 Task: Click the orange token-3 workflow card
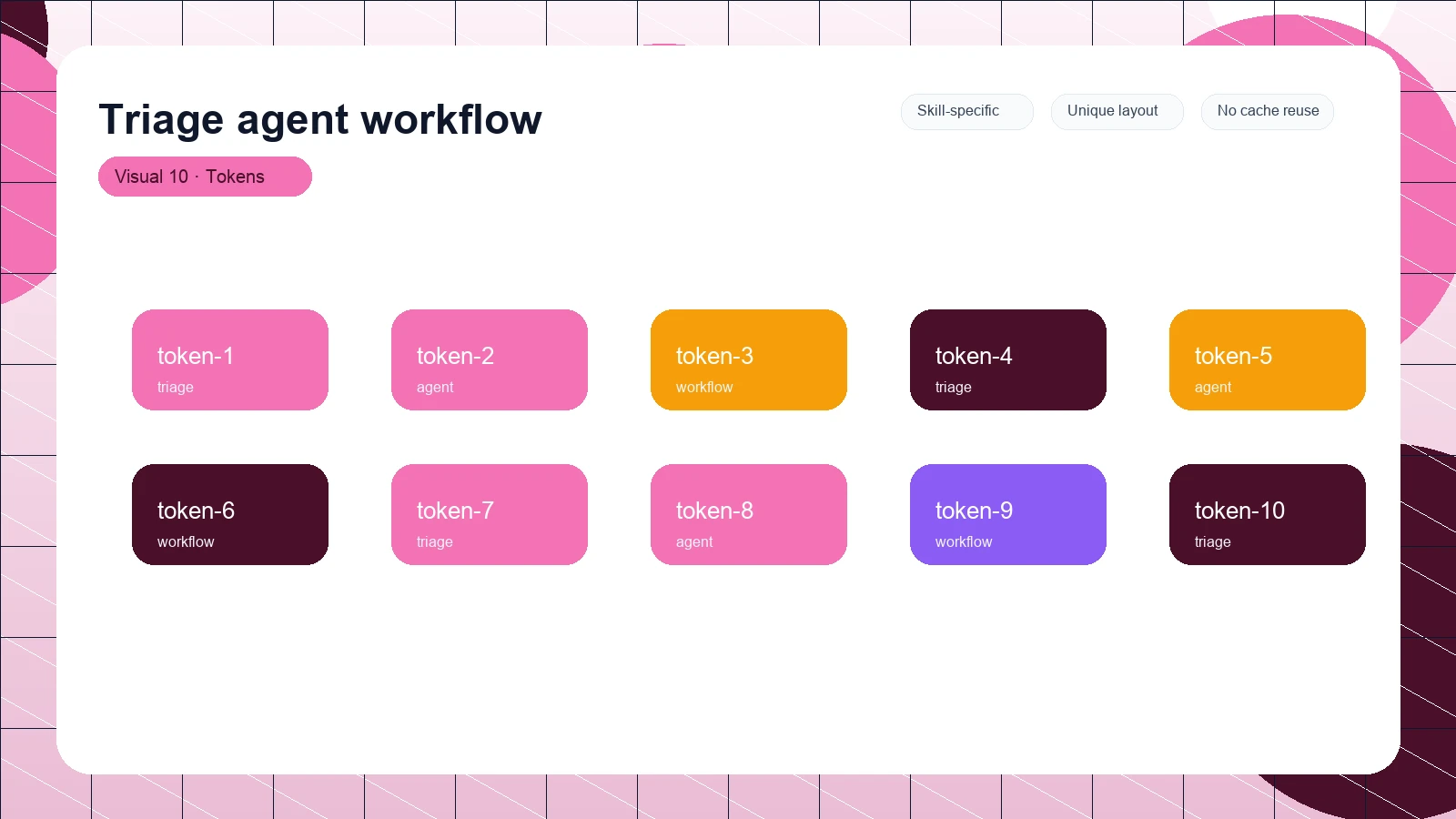coord(749,359)
